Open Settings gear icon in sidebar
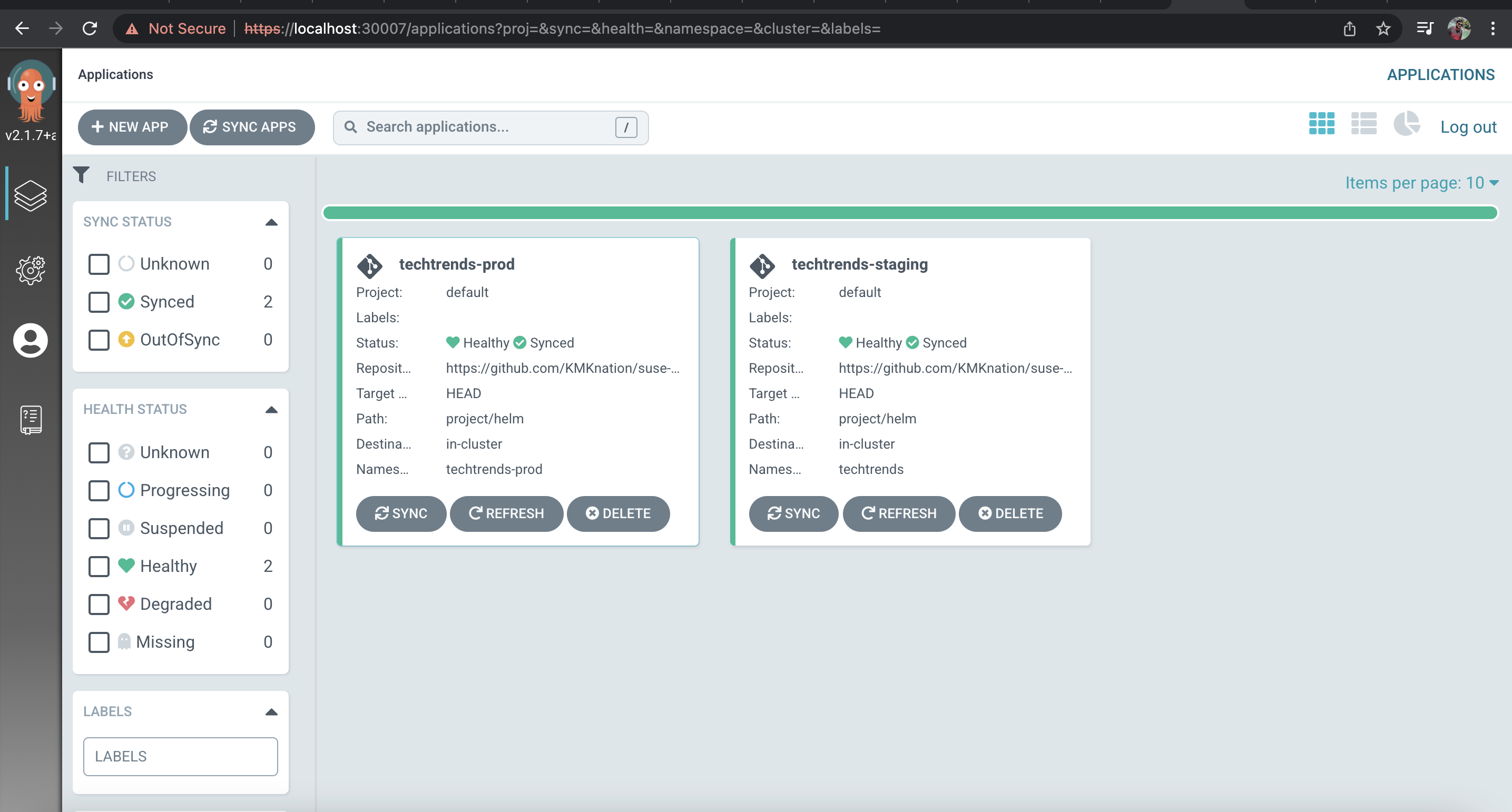This screenshot has width=1512, height=812. [31, 271]
